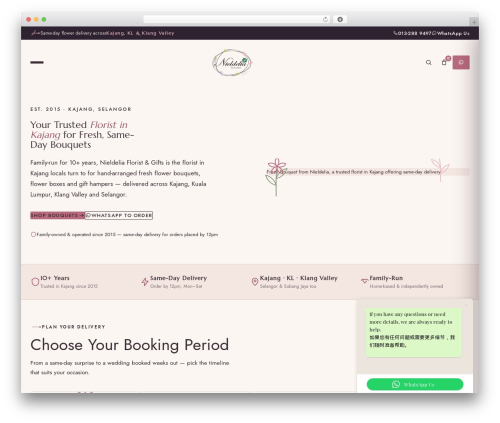Click the browser download indicator icon

[340, 19]
